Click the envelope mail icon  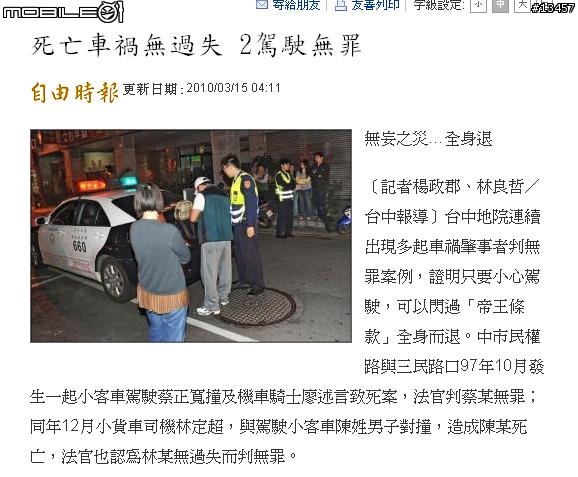tap(261, 5)
